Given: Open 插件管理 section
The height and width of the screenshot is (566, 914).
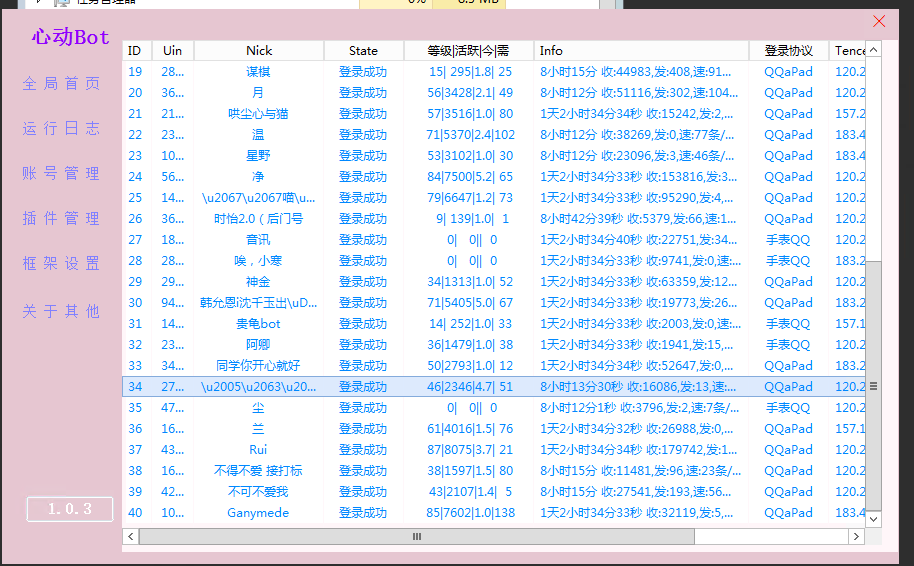Looking at the screenshot, I should coord(62,219).
